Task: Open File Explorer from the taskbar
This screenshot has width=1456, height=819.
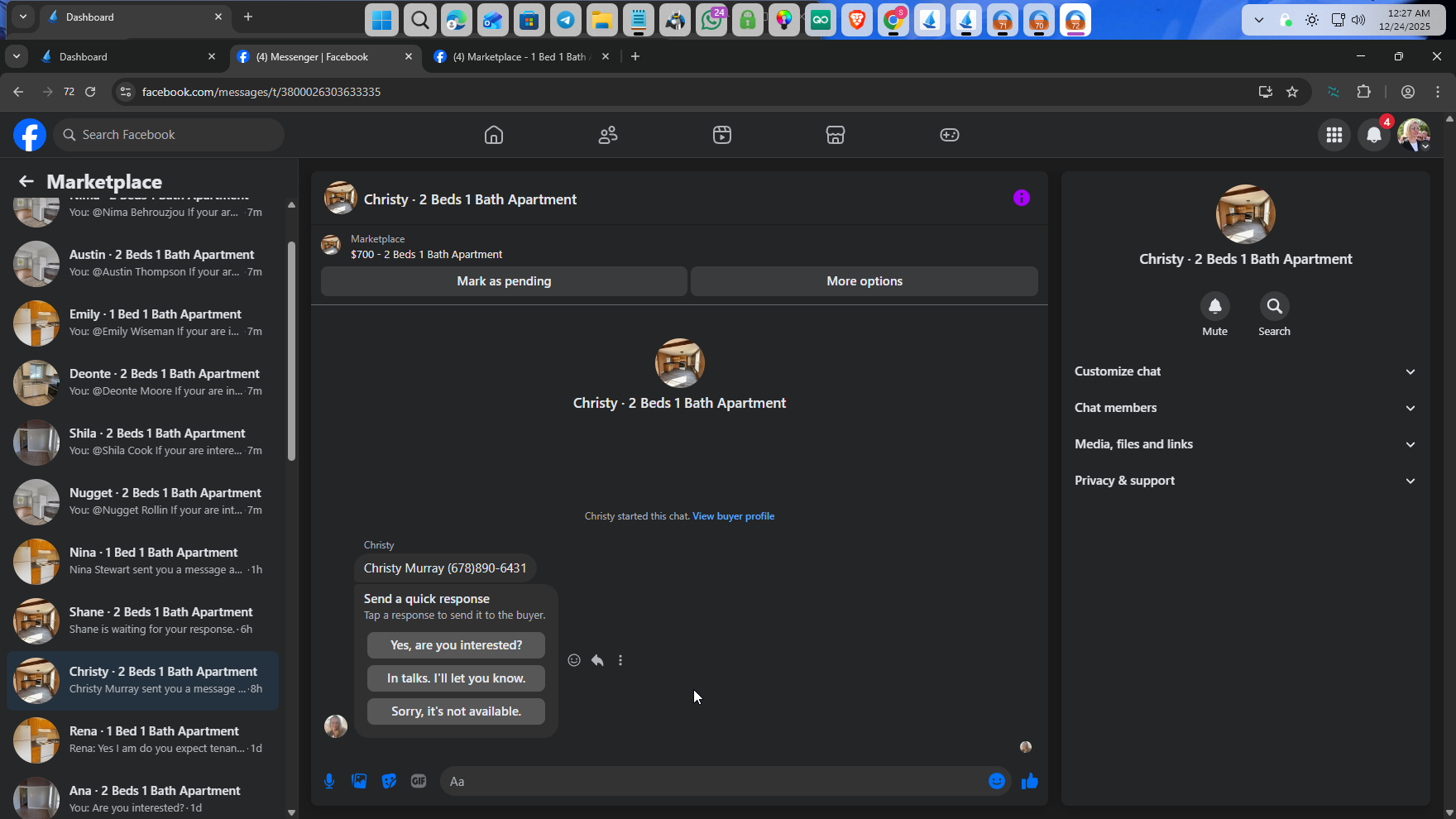Action: click(x=602, y=20)
